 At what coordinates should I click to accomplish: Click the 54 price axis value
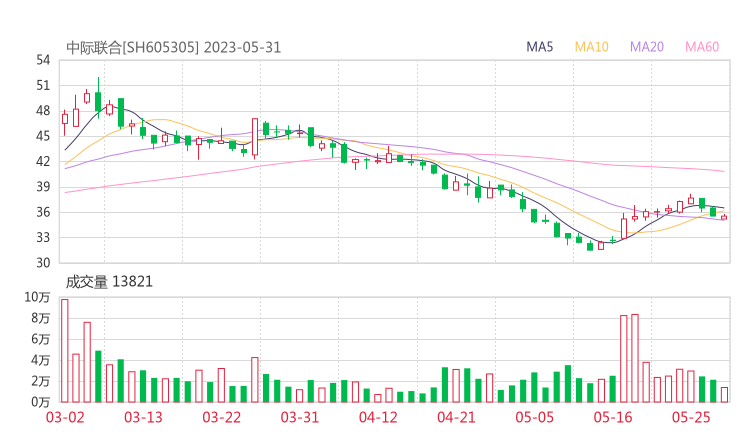[x=43, y=60]
